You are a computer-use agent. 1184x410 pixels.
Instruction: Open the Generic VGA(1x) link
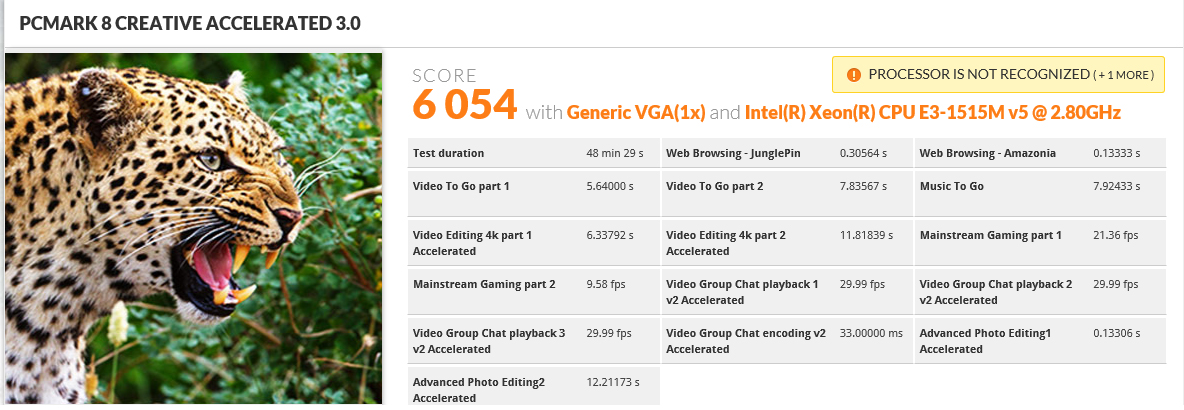tap(636, 113)
